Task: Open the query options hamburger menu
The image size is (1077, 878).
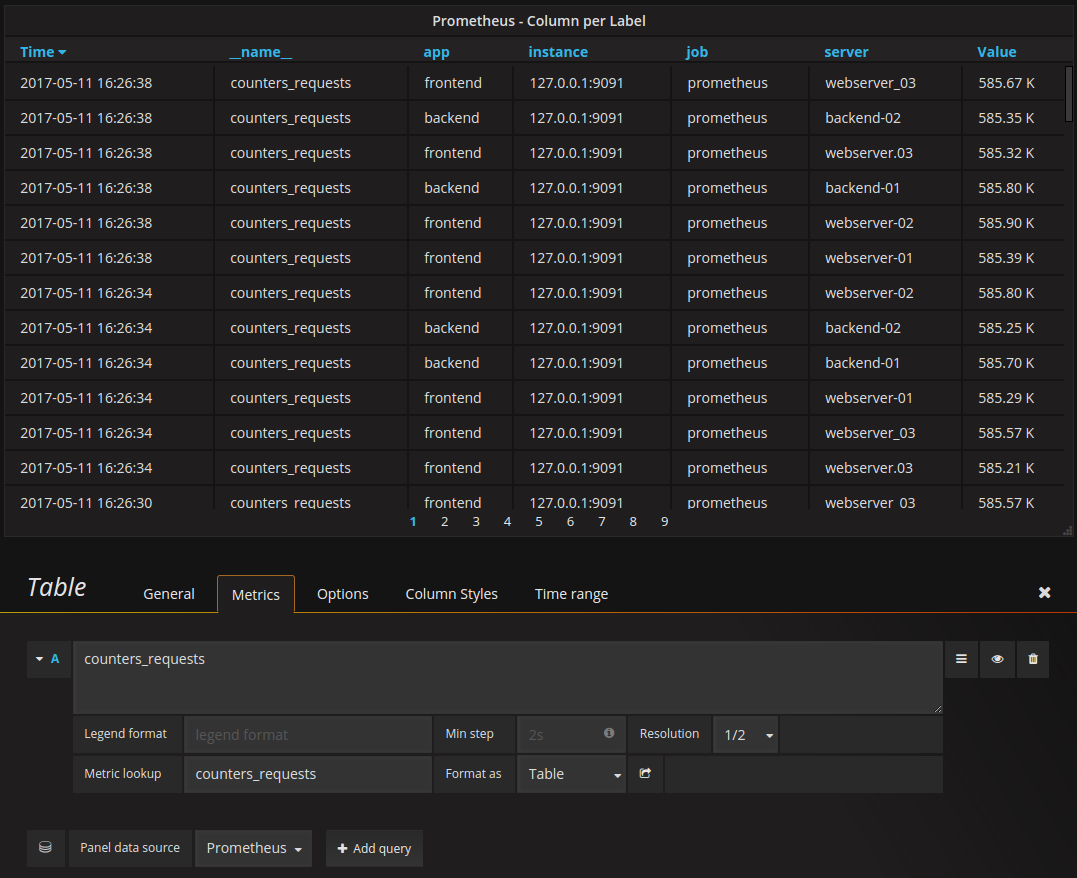Action: pyautogui.click(x=960, y=659)
